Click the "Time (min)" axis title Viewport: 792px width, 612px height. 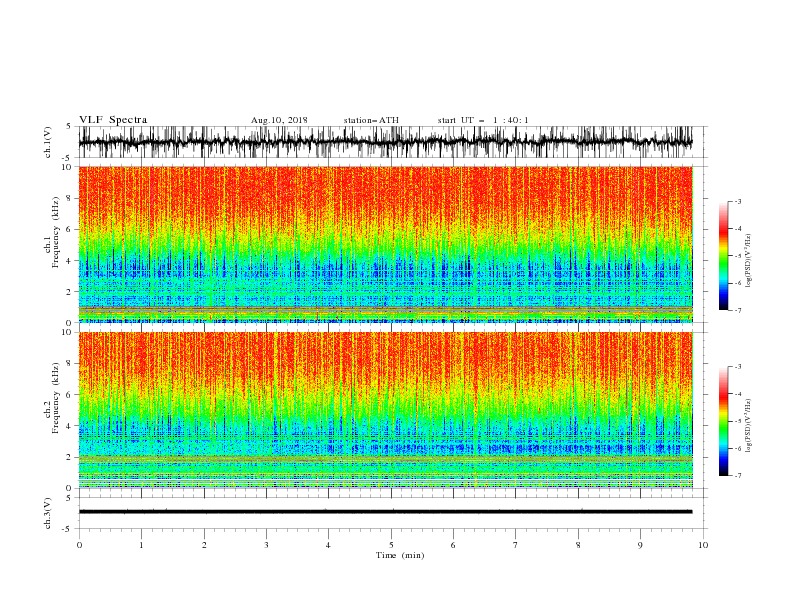400,555
